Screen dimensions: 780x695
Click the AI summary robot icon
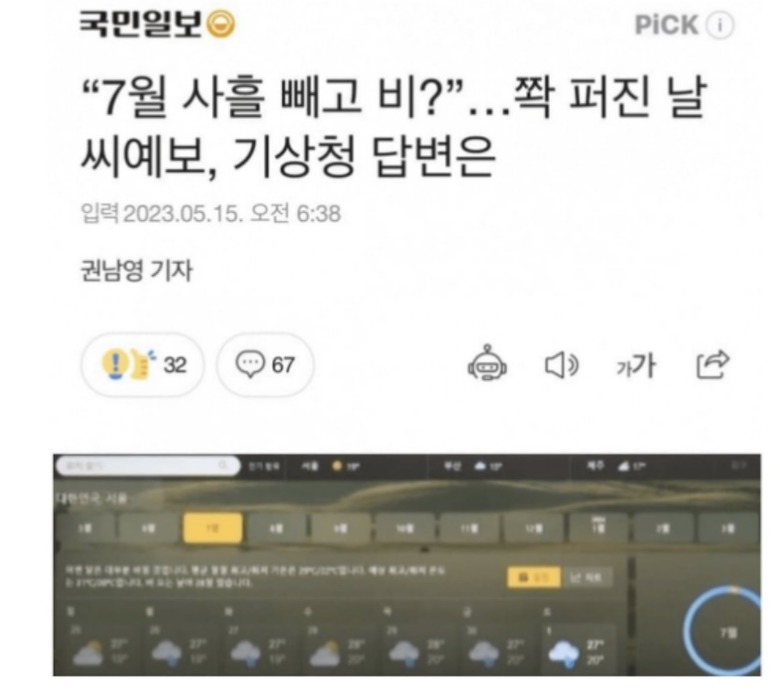point(487,363)
